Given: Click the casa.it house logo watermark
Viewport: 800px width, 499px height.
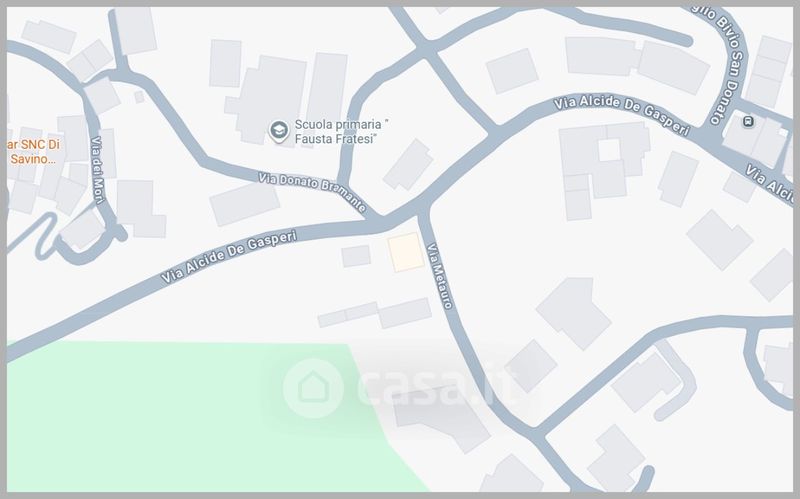Looking at the screenshot, I should 313,388.
